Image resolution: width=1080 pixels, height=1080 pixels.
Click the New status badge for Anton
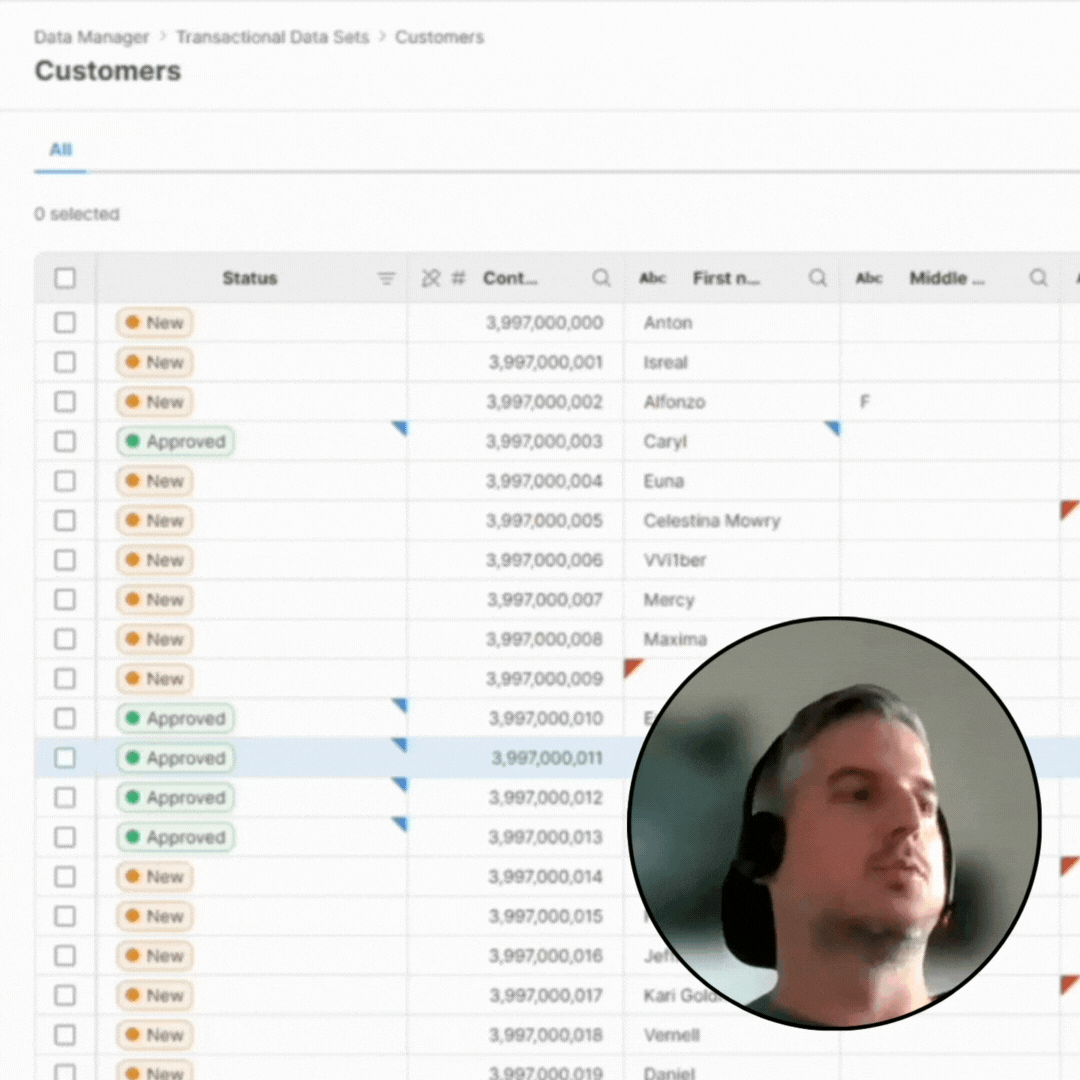click(155, 323)
